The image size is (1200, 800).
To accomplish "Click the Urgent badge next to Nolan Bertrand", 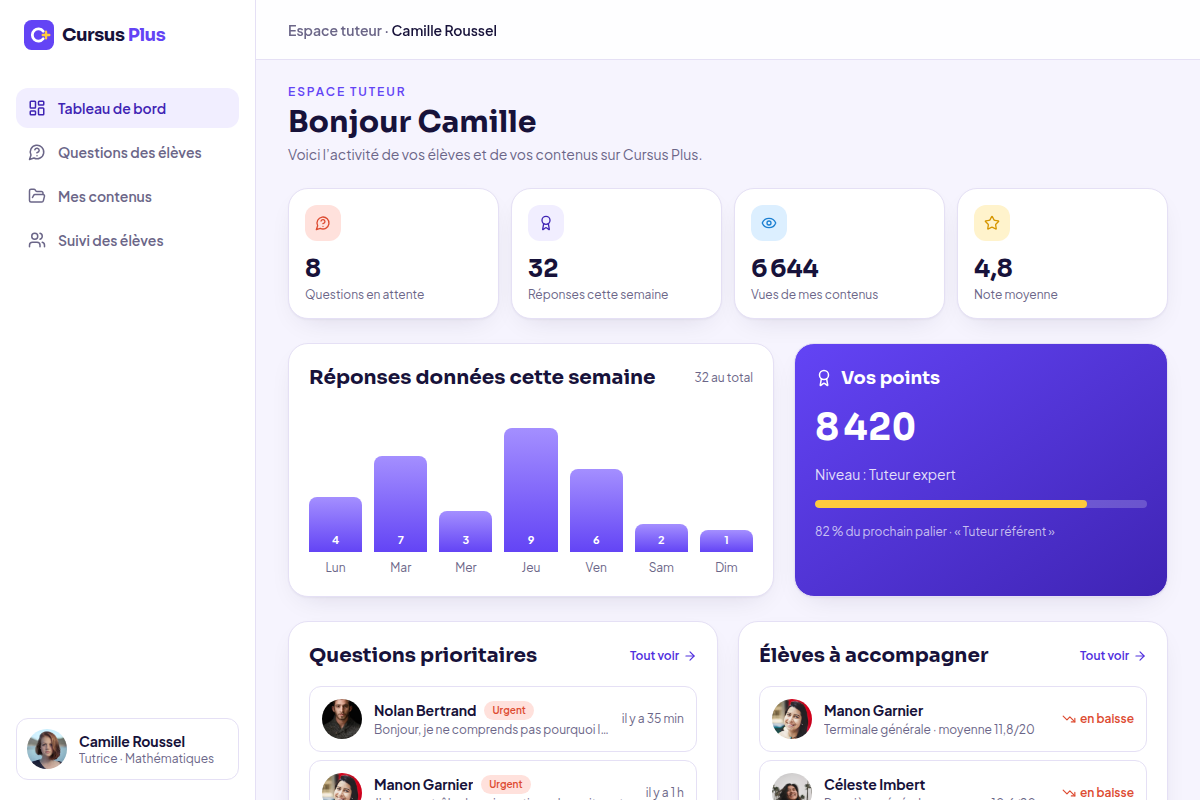I will click(509, 710).
